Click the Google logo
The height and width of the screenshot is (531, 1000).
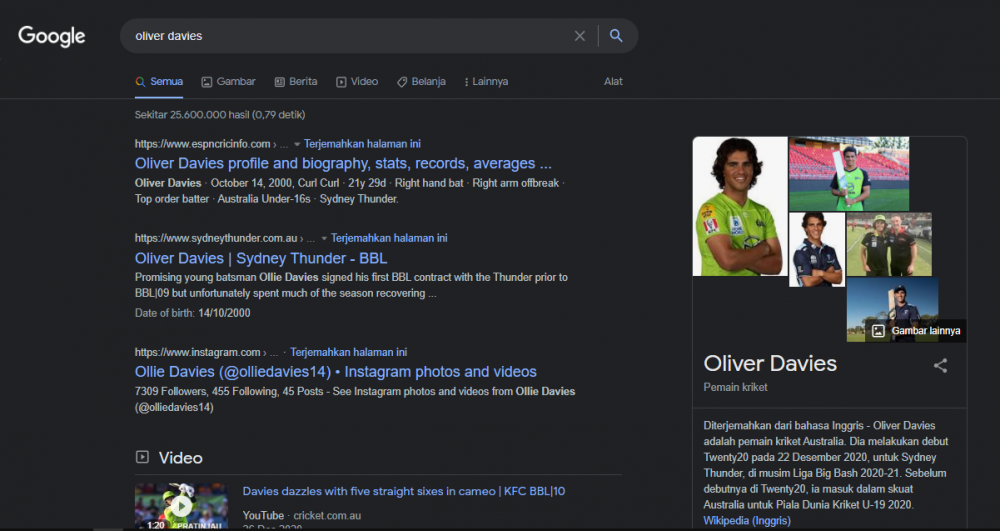(x=52, y=36)
